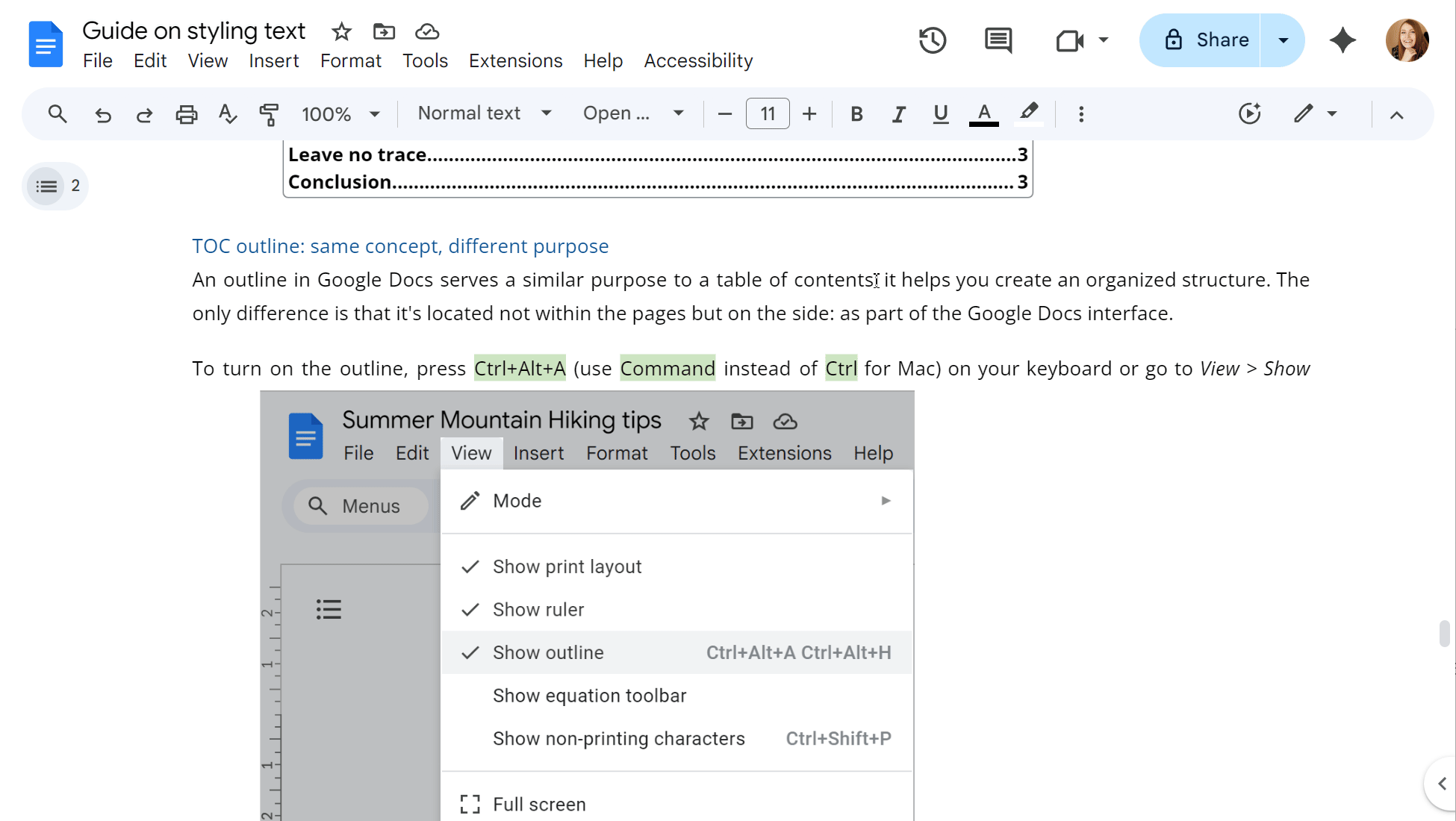Open the Normal text styles dropdown

[485, 113]
